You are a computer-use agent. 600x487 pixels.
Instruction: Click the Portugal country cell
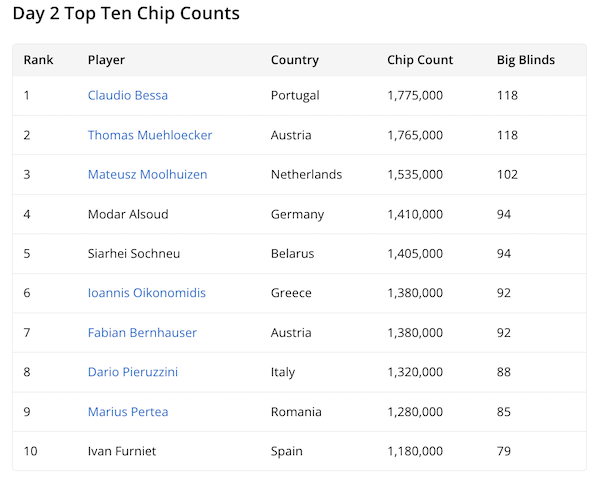click(297, 96)
